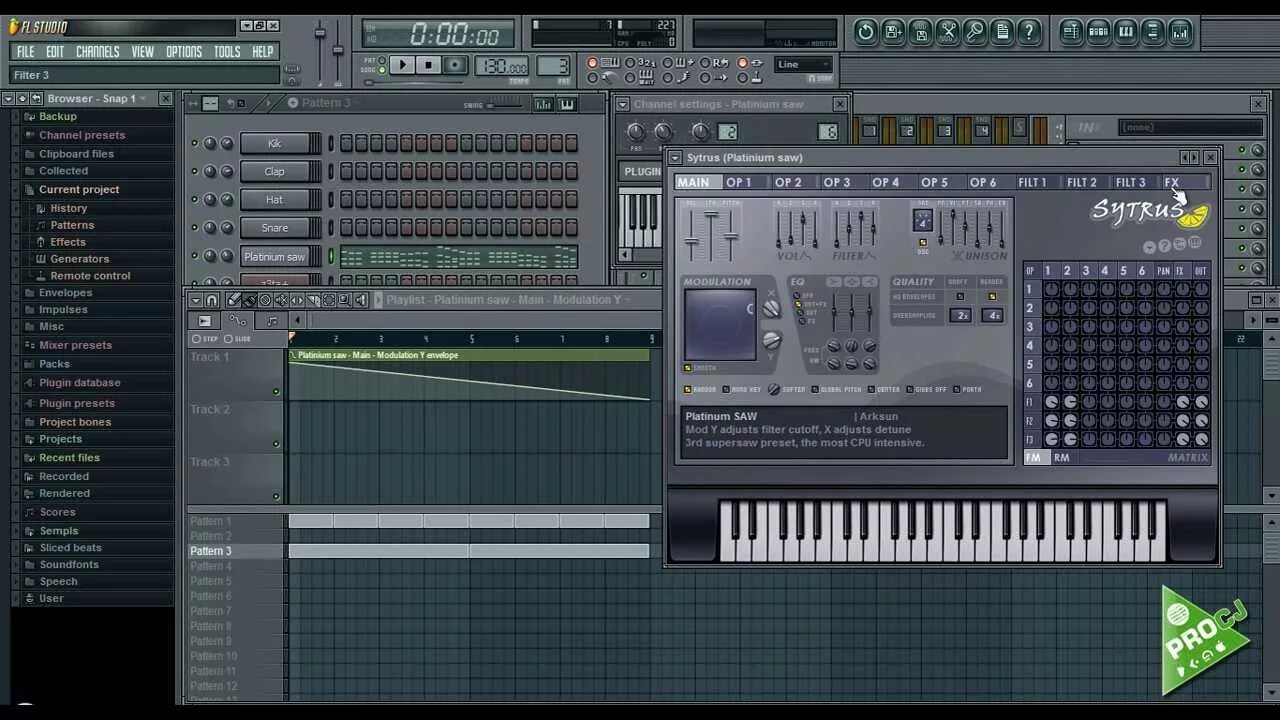Click the scissors tools toolbar icon
The height and width of the screenshot is (720, 1280).
pos(949,32)
